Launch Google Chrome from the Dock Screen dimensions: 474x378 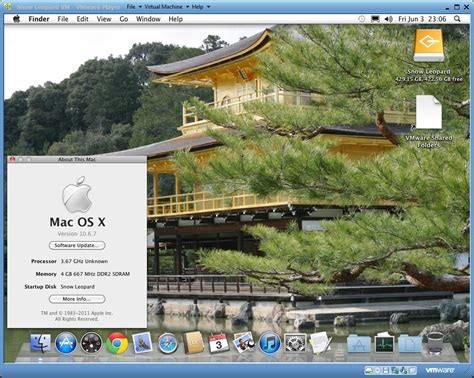pos(117,343)
